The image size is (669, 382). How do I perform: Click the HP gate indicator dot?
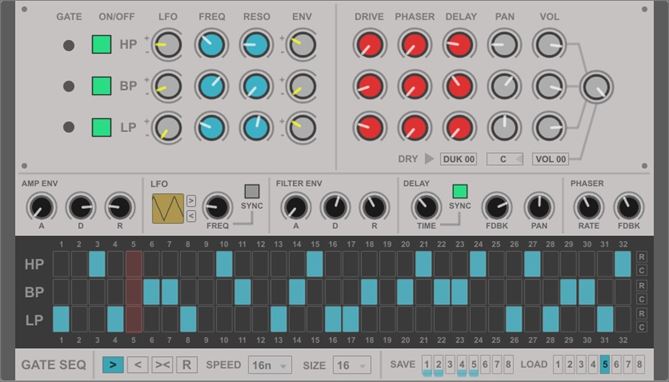pos(69,45)
